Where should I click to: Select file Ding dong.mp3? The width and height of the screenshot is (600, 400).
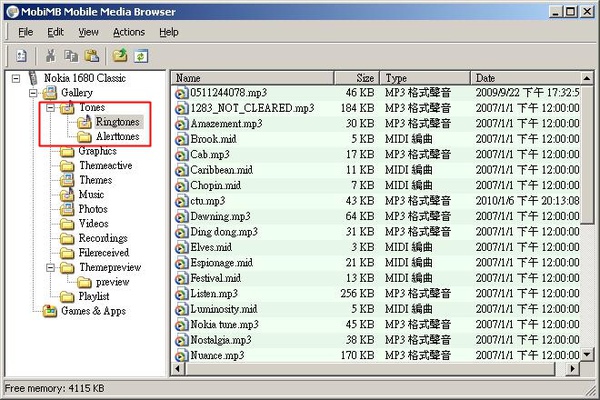click(x=224, y=232)
